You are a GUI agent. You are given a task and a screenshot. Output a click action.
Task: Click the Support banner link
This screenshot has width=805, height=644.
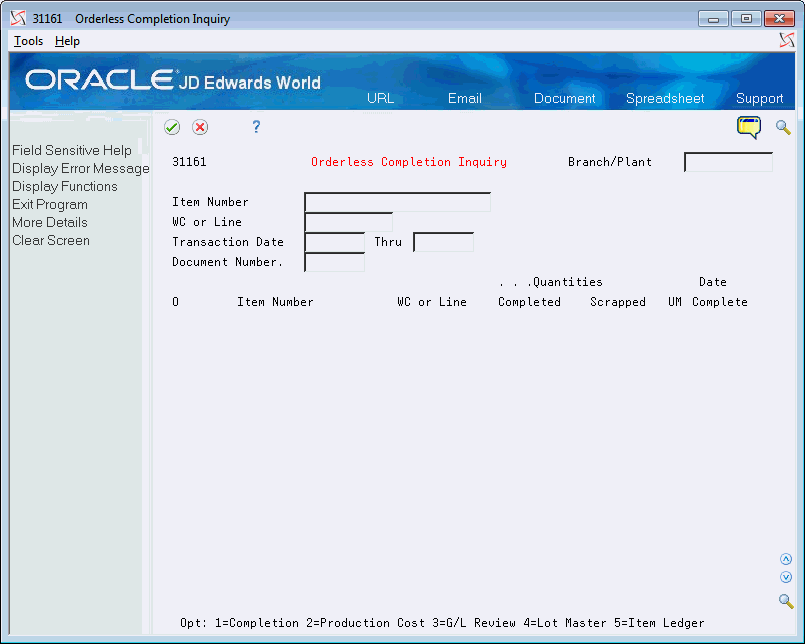tap(759, 98)
